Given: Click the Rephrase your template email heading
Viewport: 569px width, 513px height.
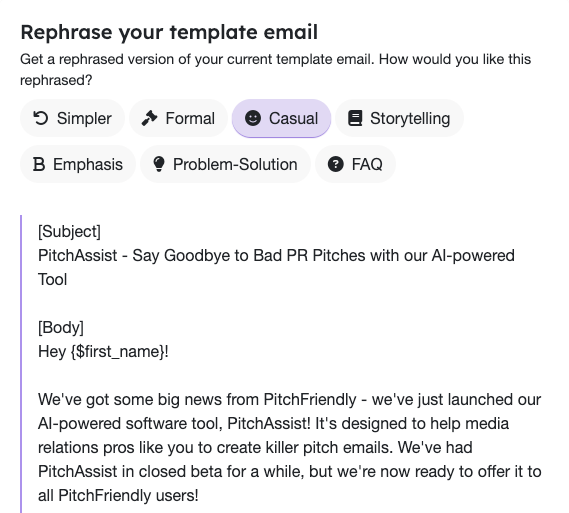Looking at the screenshot, I should pos(169,32).
